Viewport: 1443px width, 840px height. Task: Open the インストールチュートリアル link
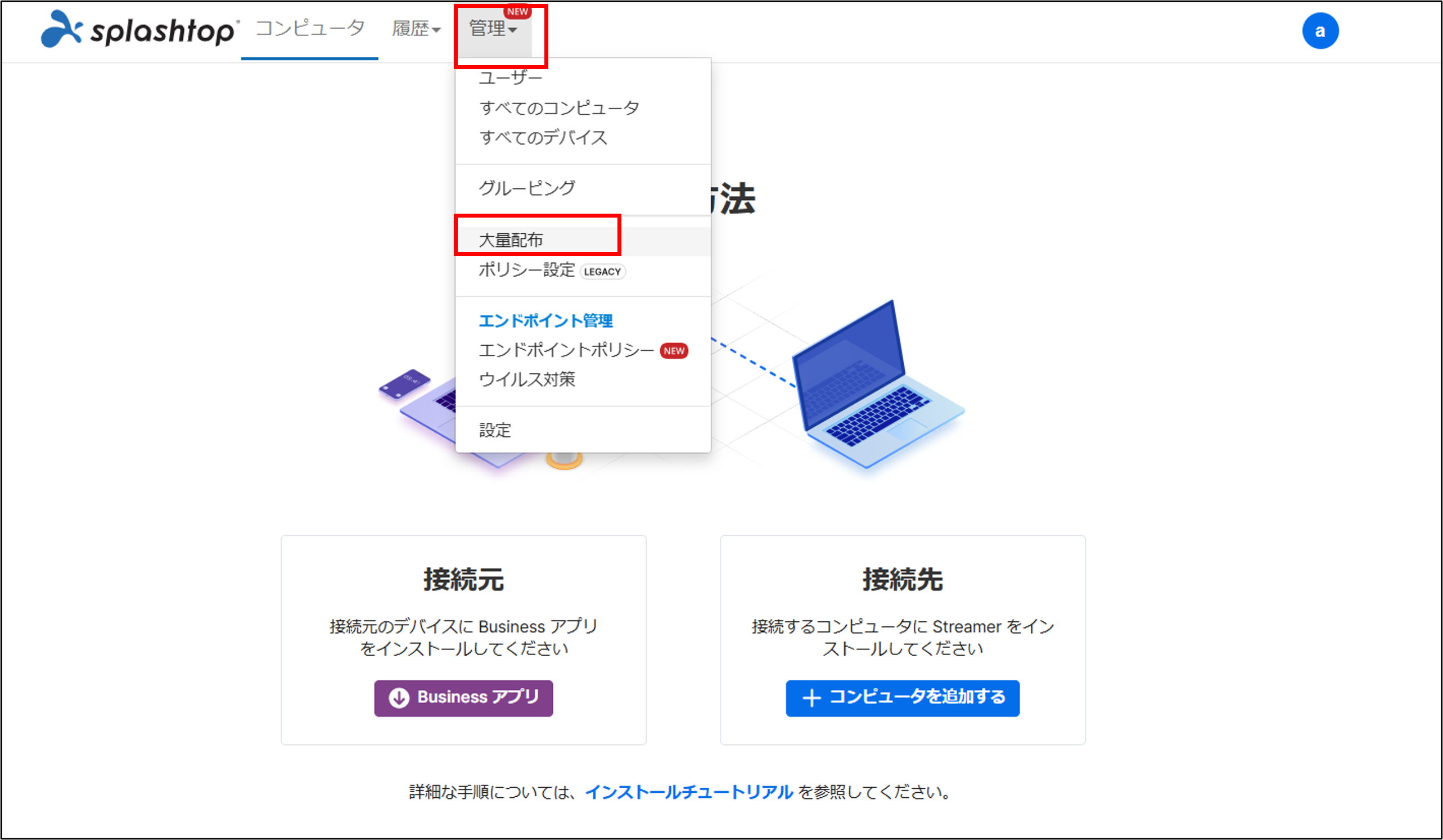tap(689, 792)
